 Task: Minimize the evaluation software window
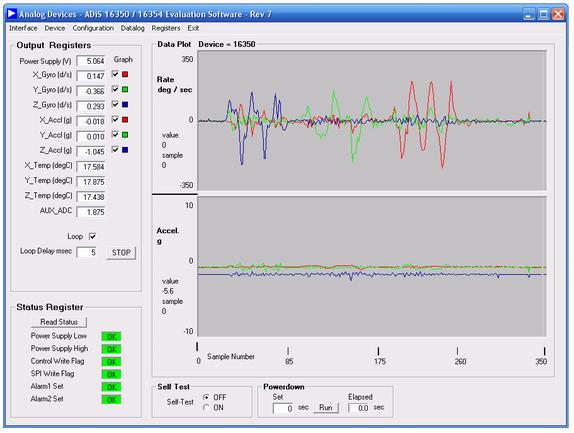pyautogui.click(x=528, y=14)
